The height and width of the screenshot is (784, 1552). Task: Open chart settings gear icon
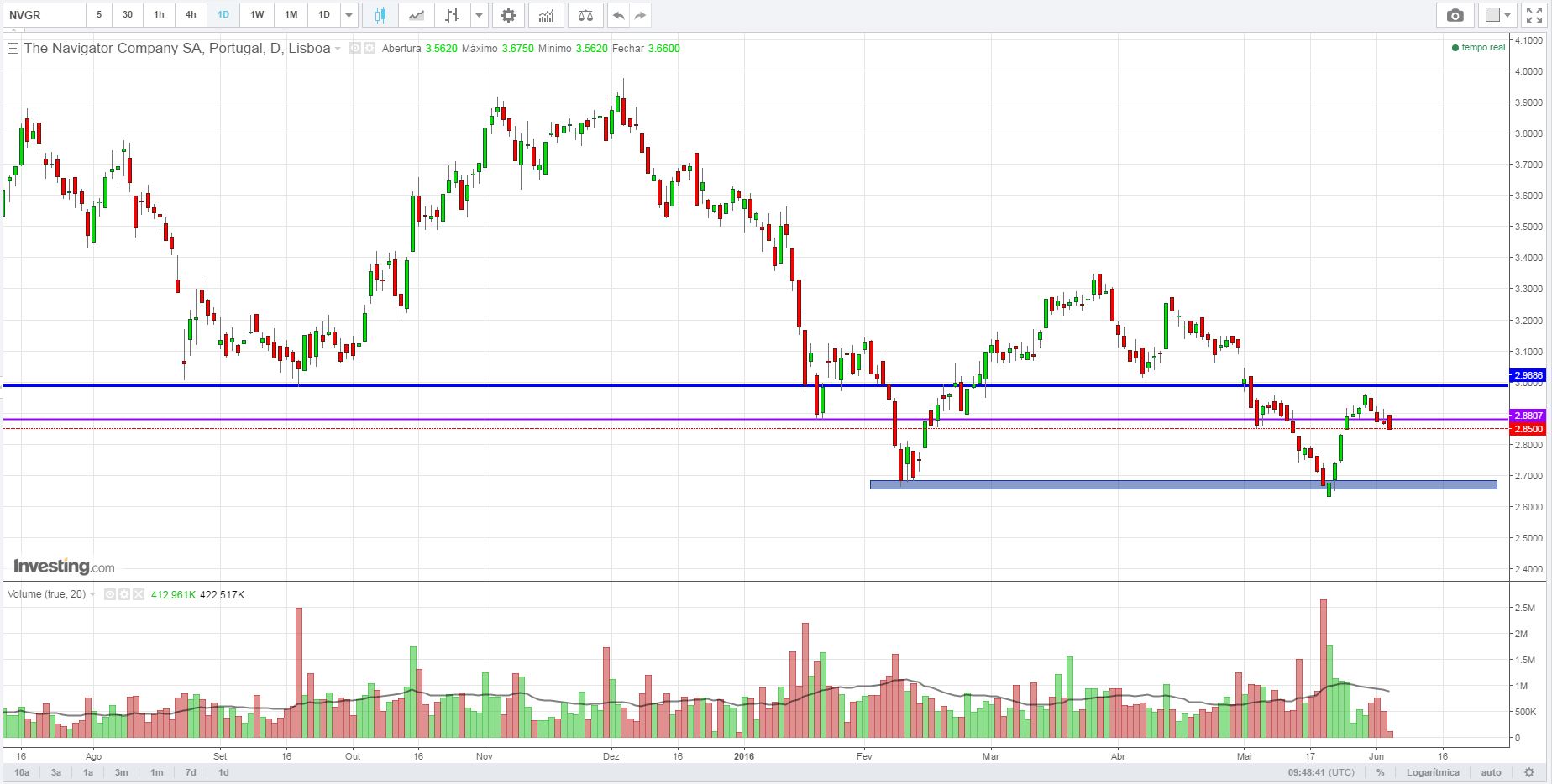click(508, 15)
